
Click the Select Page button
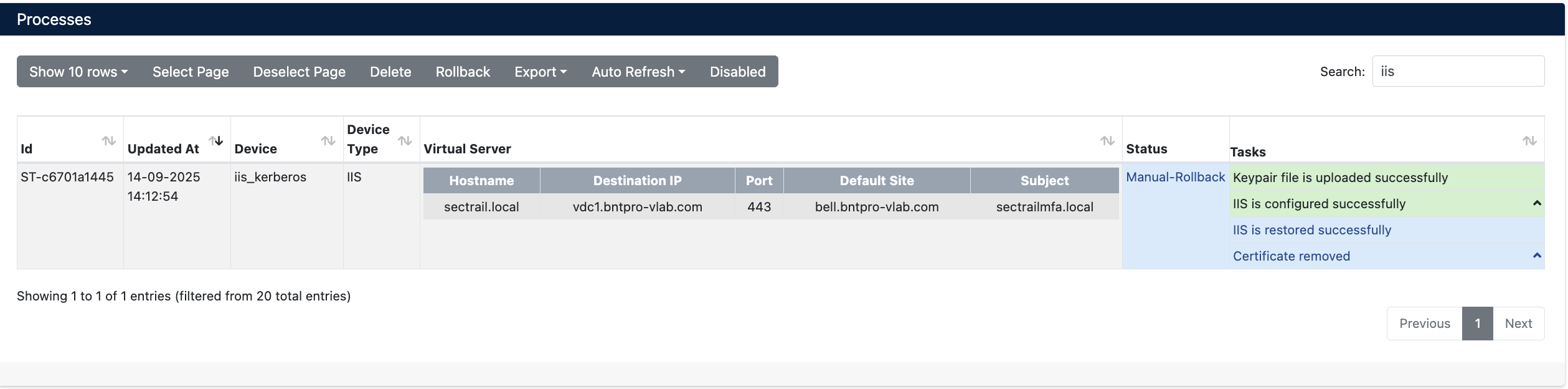pos(191,72)
